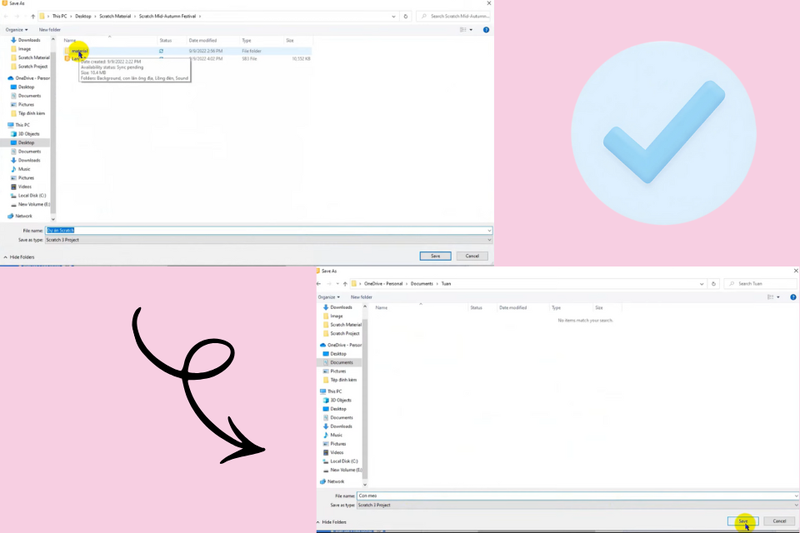The width and height of the screenshot is (800, 533).
Task: Open view options arrow in Tuan dialog
Action: click(x=778, y=297)
